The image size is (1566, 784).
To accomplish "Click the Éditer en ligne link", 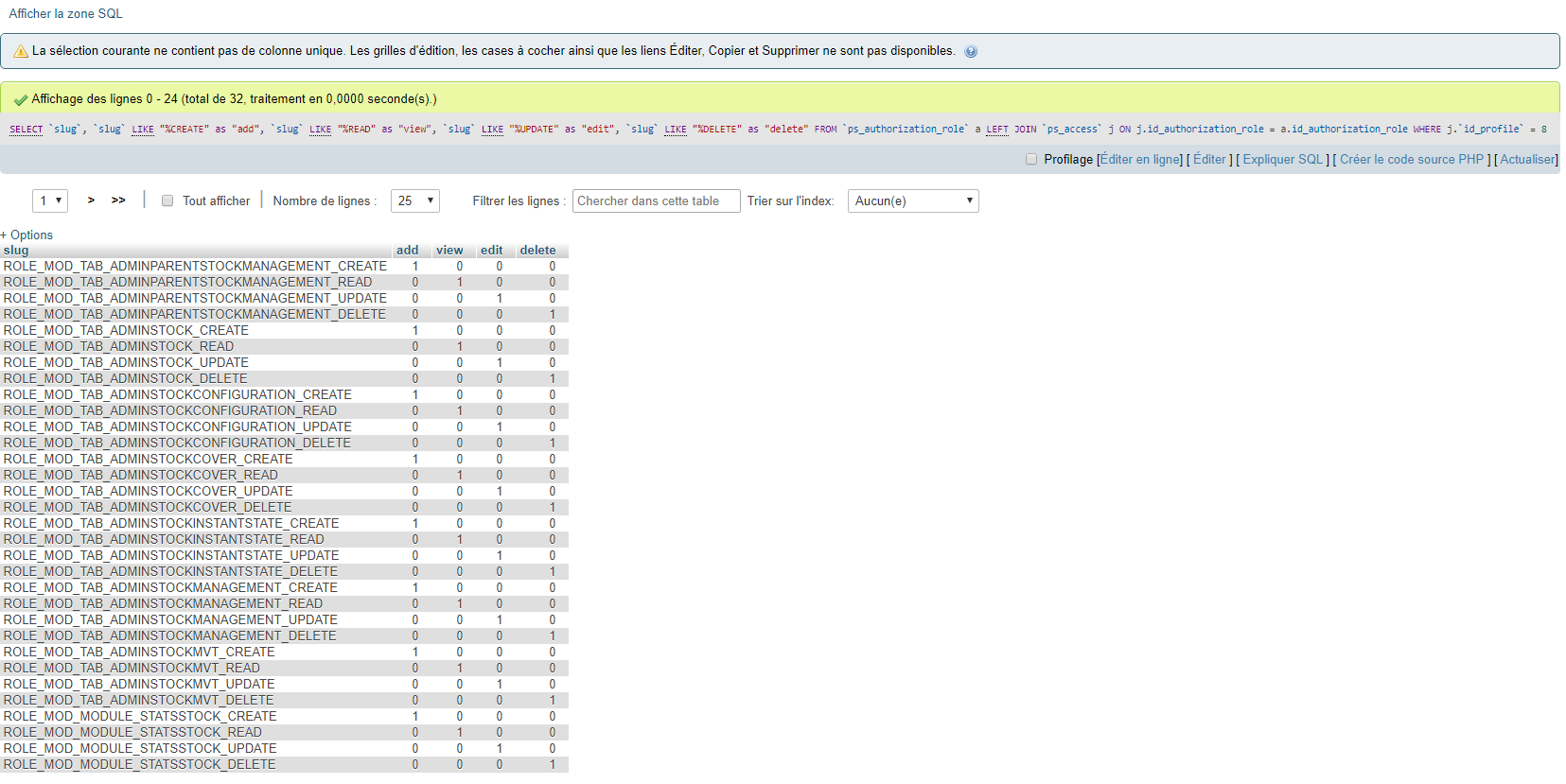I will [1140, 159].
